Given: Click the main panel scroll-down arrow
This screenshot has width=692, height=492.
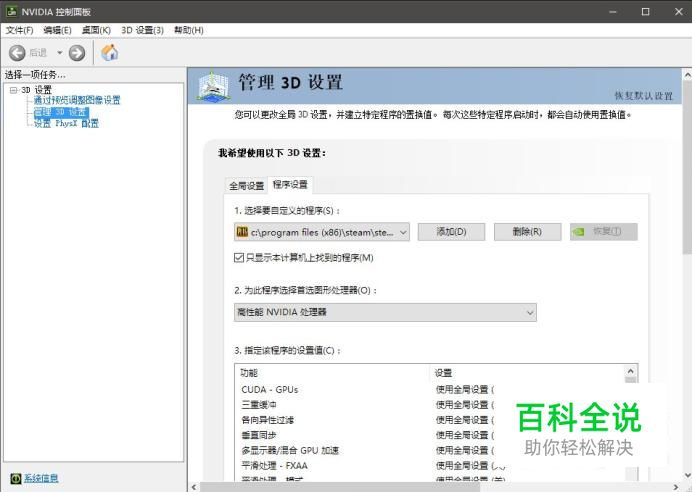Looking at the screenshot, I should (687, 476).
